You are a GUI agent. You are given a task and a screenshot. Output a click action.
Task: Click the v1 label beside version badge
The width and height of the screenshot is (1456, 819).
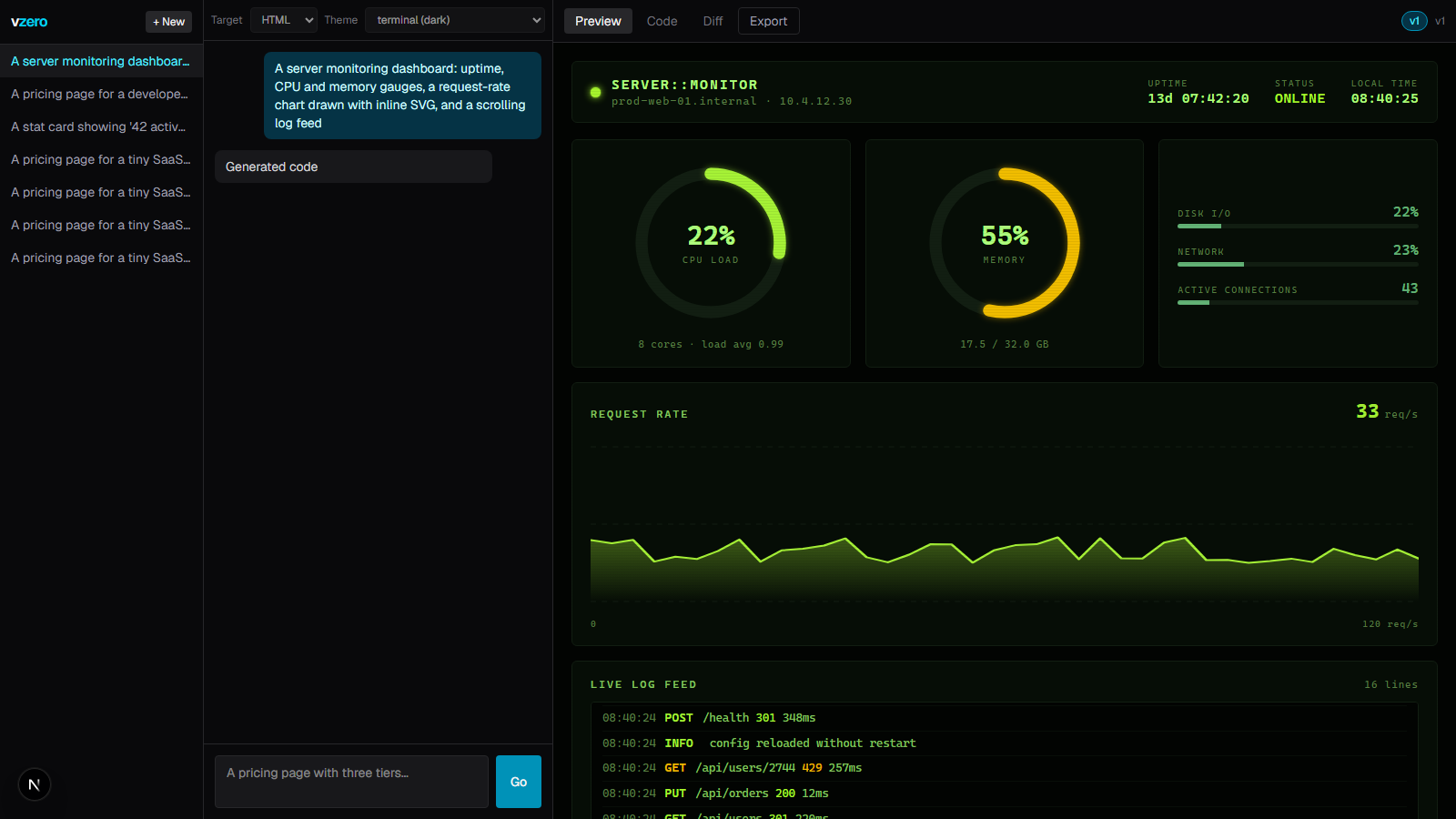point(1440,21)
